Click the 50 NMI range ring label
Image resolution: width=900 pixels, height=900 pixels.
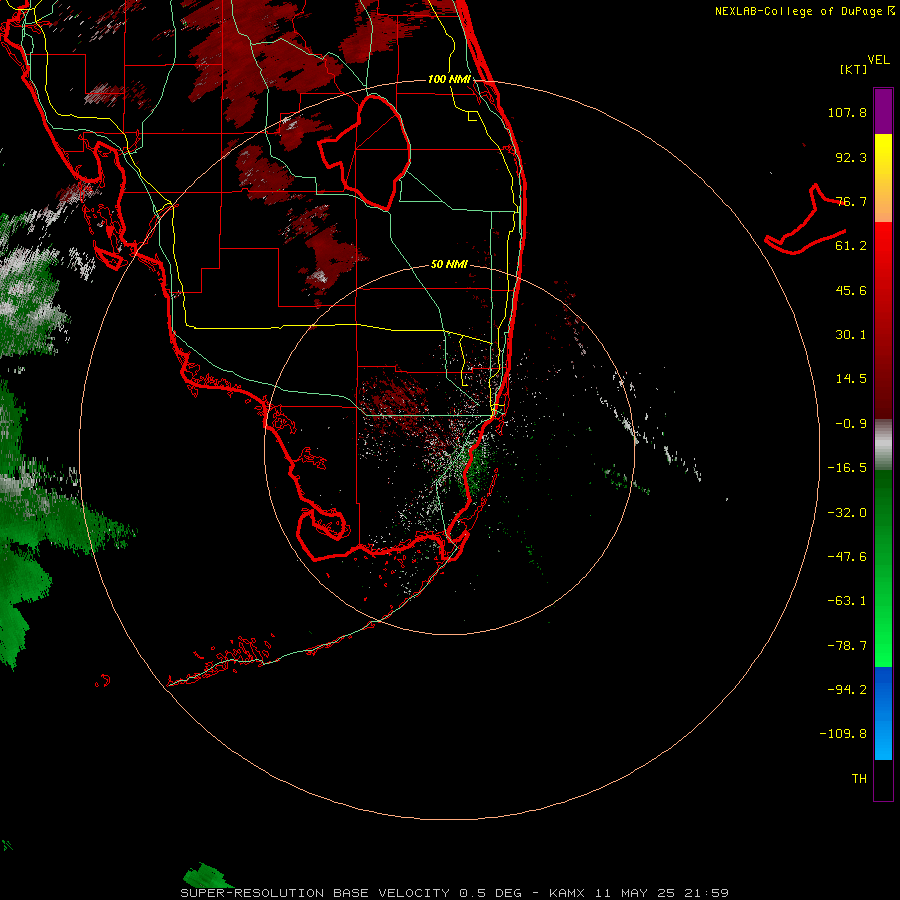point(449,264)
